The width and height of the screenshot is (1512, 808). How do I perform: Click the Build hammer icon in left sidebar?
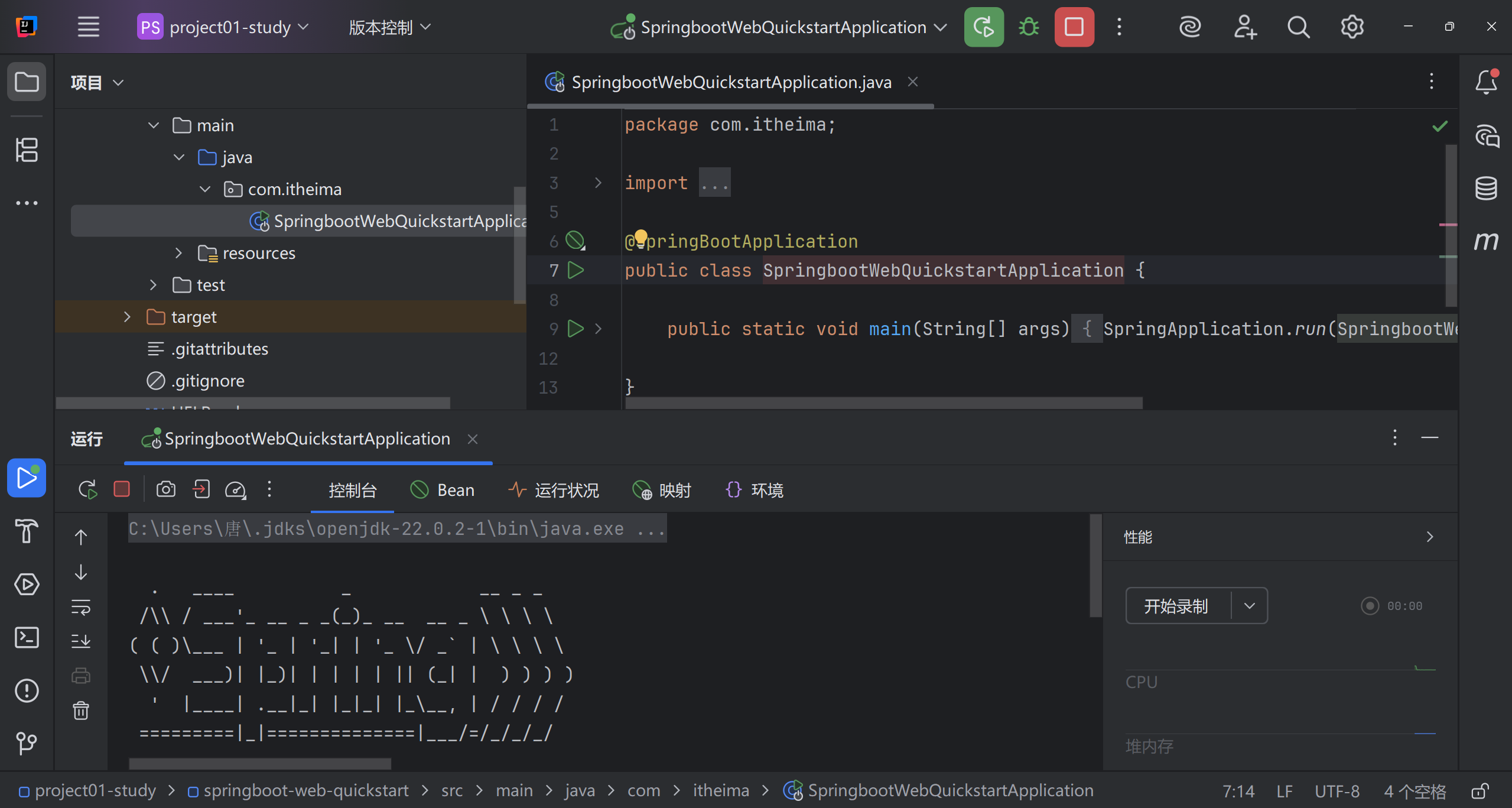pos(27,531)
